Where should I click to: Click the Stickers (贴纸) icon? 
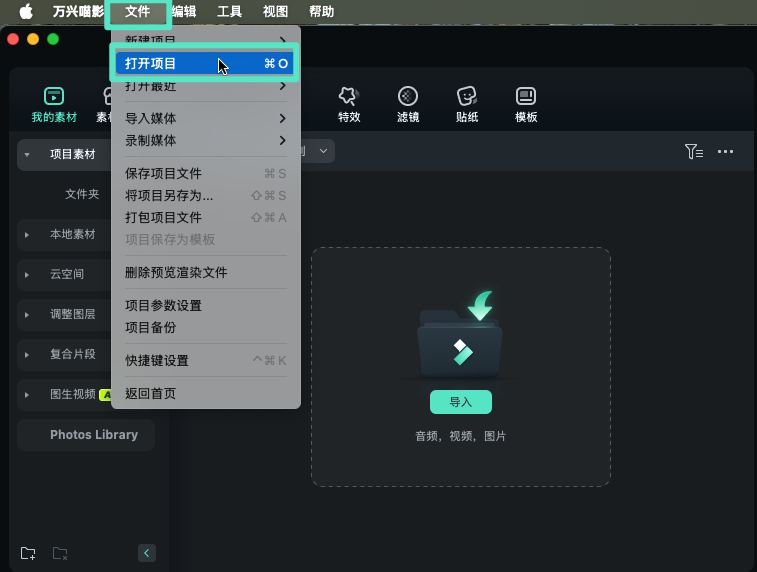[x=466, y=97]
